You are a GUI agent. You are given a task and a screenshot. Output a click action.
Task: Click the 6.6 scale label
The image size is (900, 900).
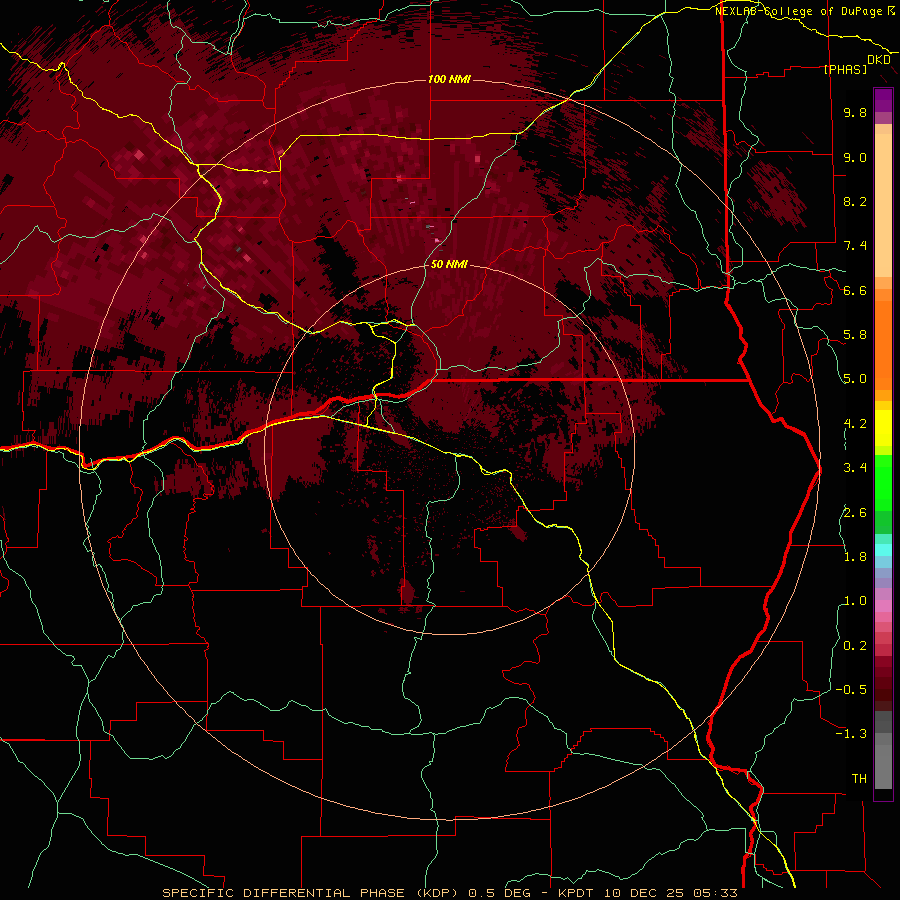pyautogui.click(x=855, y=290)
